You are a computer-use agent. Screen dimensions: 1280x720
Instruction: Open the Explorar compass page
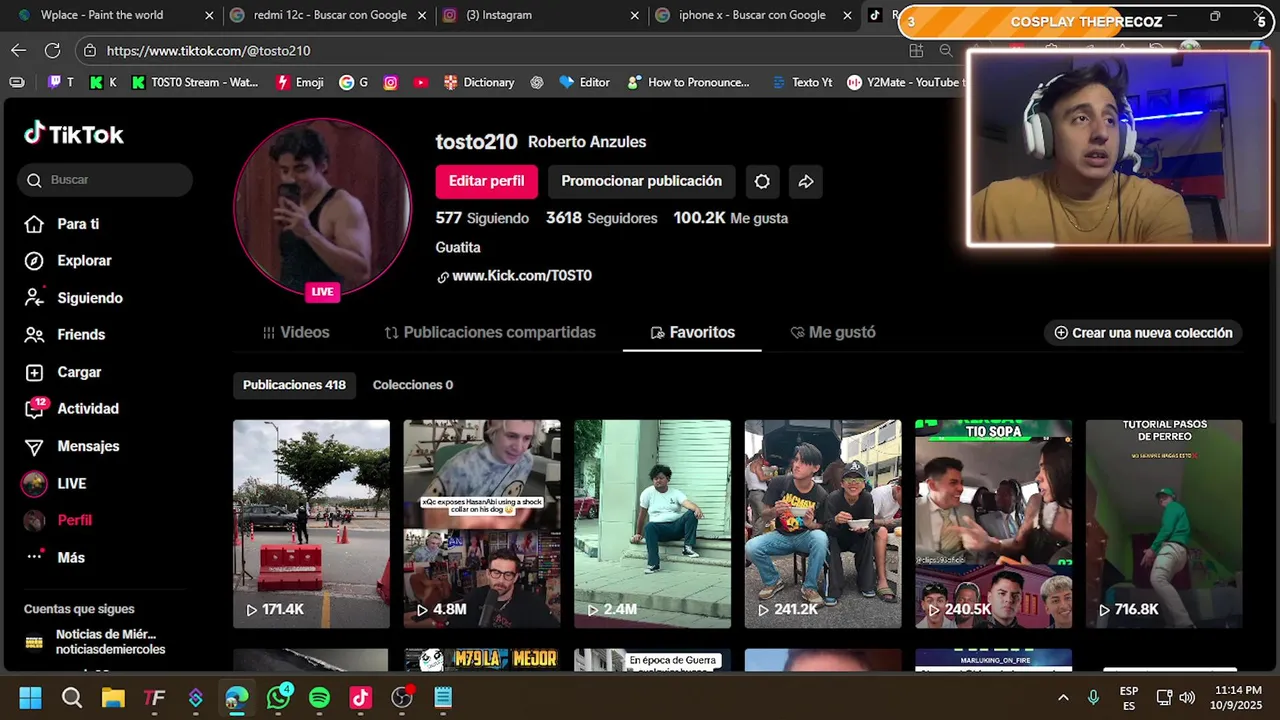(68, 261)
